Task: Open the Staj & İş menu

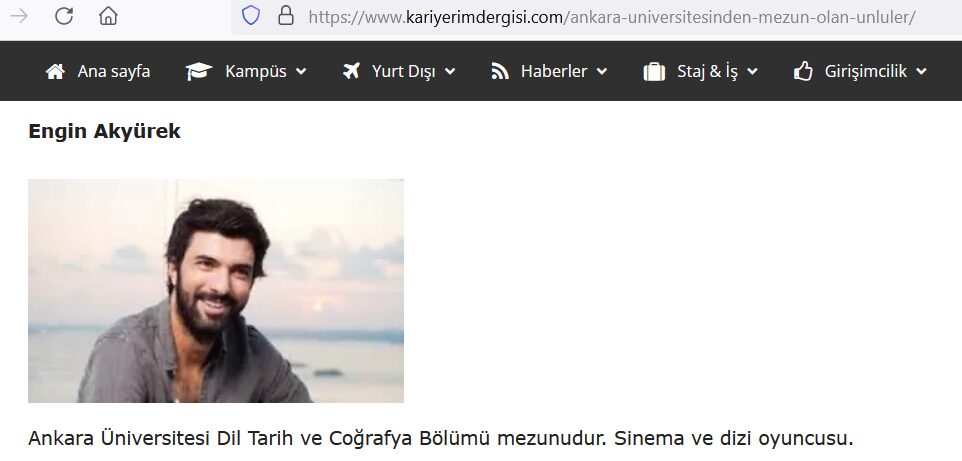Action: (707, 72)
